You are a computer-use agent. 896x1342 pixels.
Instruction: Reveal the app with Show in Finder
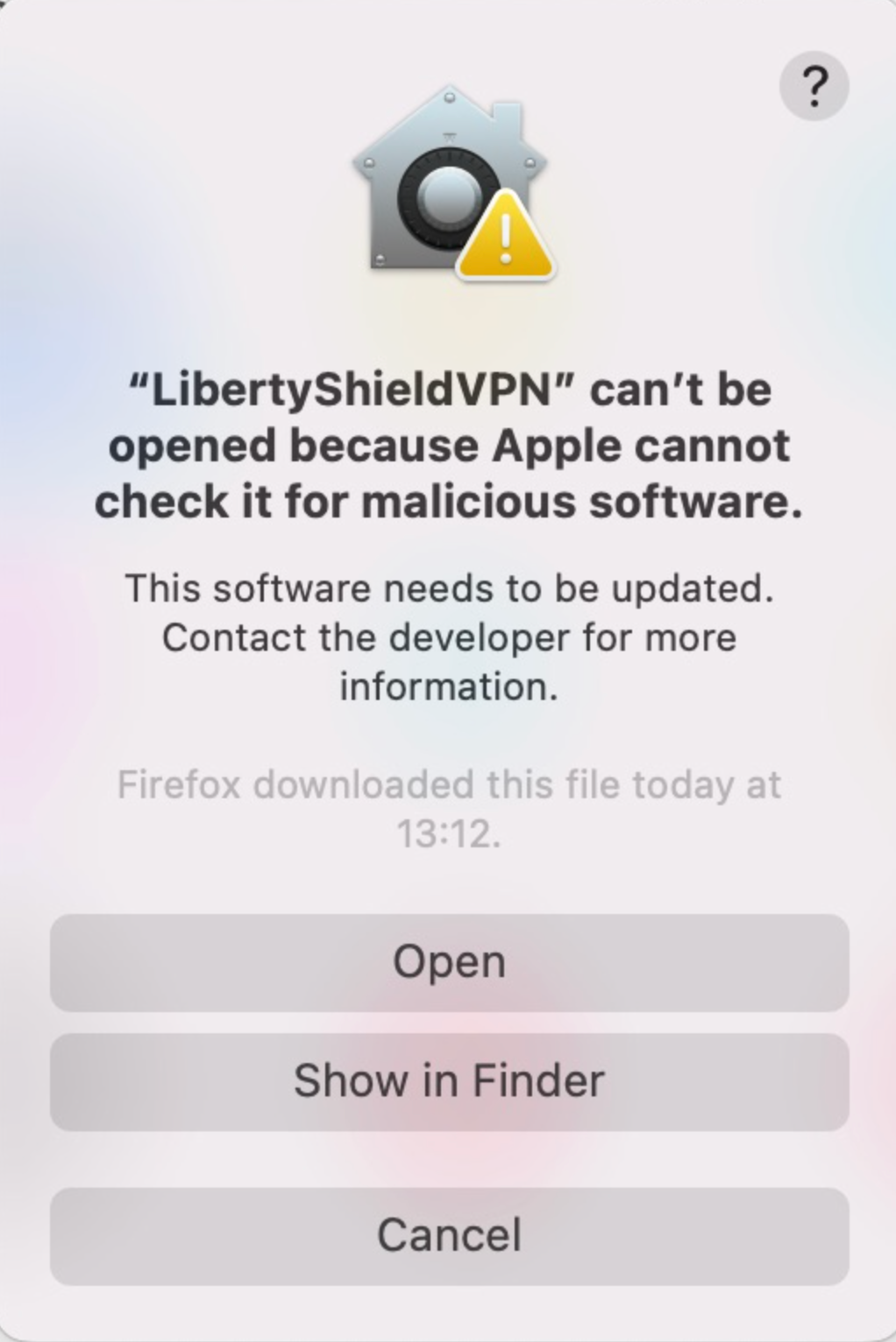pos(449,1081)
